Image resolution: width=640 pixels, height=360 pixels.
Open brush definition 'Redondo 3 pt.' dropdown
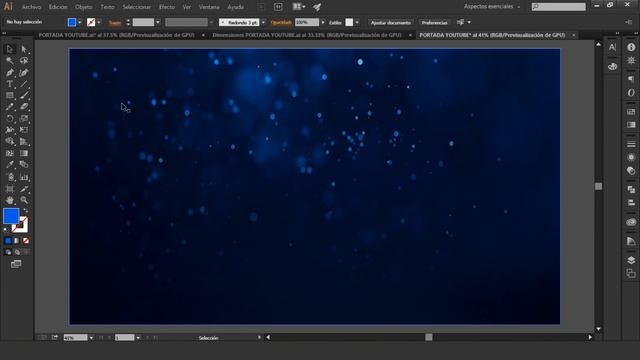(x=263, y=22)
